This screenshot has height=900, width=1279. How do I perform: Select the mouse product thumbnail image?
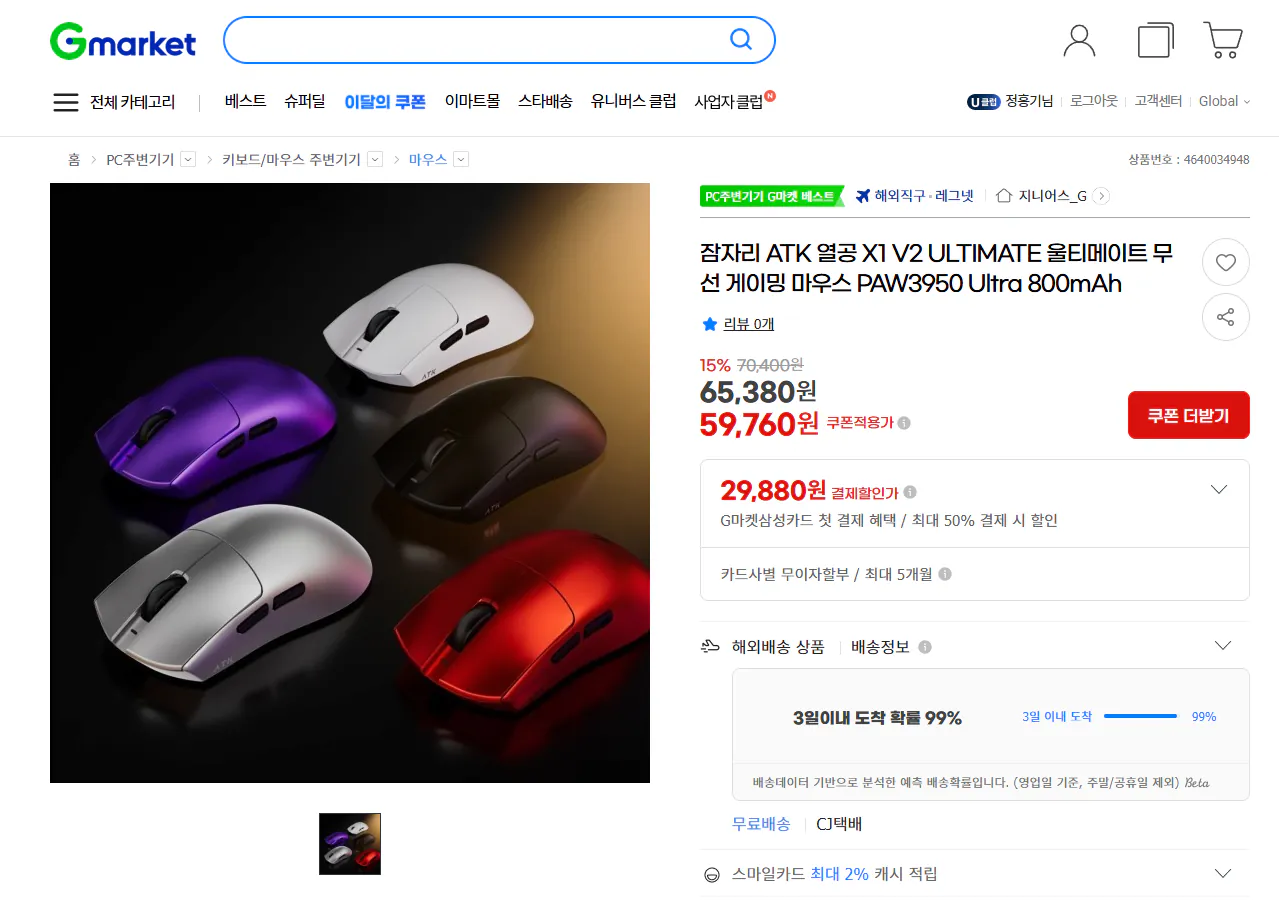coord(350,844)
